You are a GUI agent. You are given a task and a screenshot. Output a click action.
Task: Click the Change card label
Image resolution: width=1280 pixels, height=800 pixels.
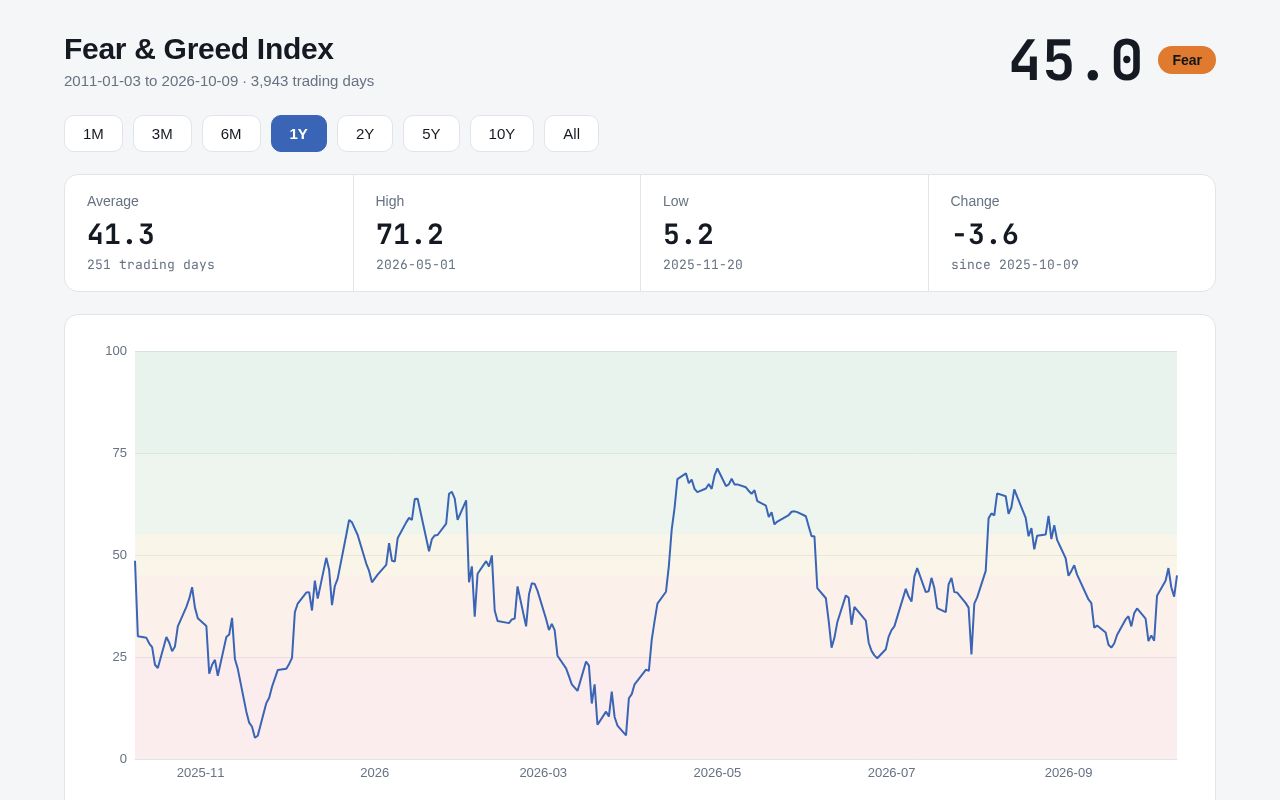pyautogui.click(x=975, y=201)
